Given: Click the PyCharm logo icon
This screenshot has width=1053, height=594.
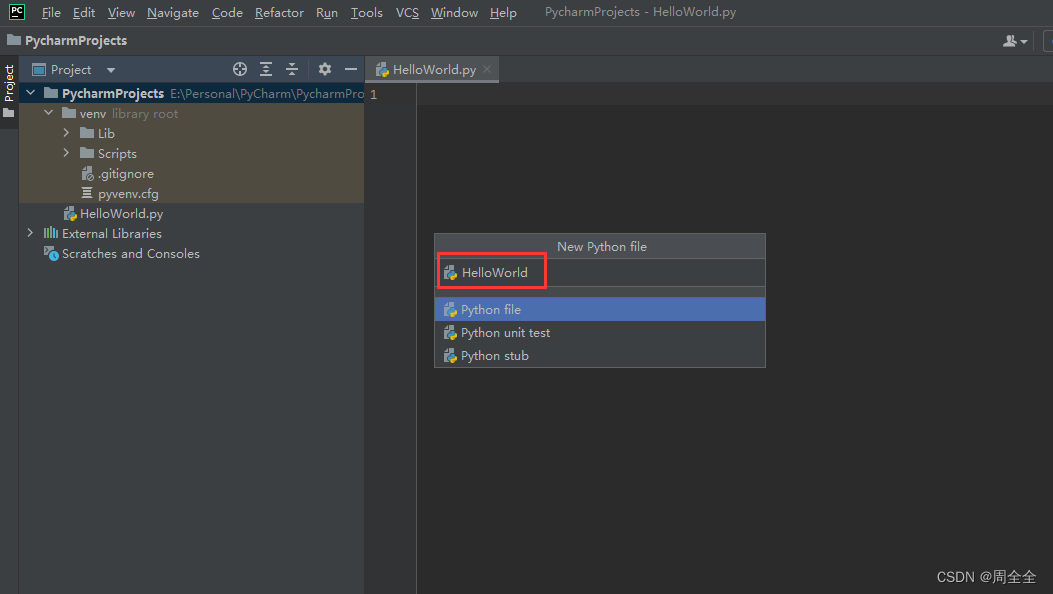Looking at the screenshot, I should [17, 12].
